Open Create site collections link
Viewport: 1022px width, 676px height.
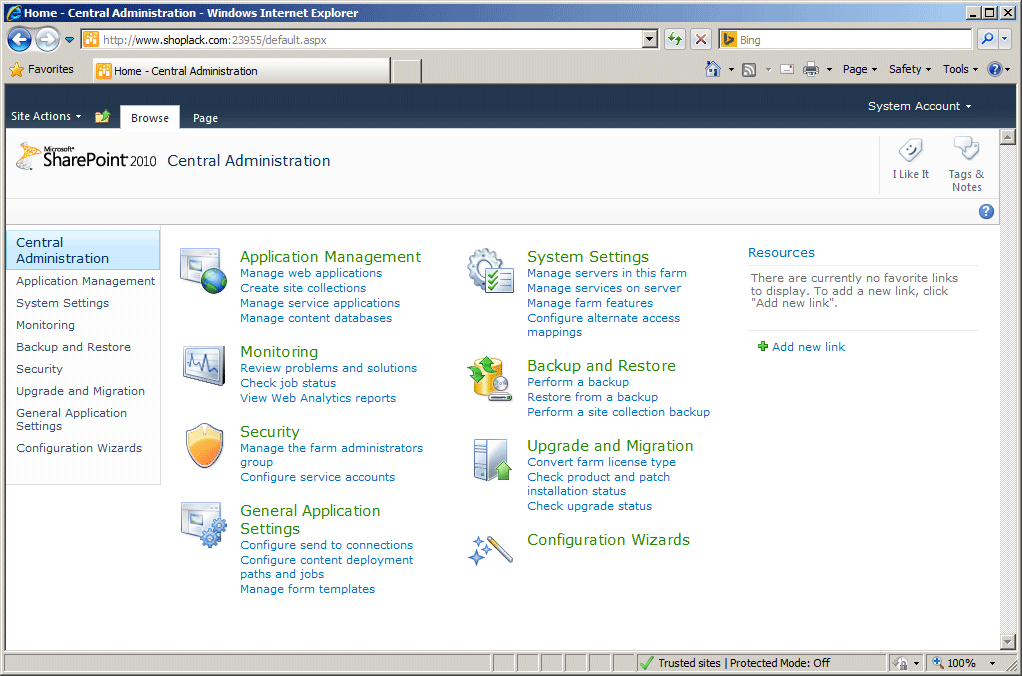[303, 288]
